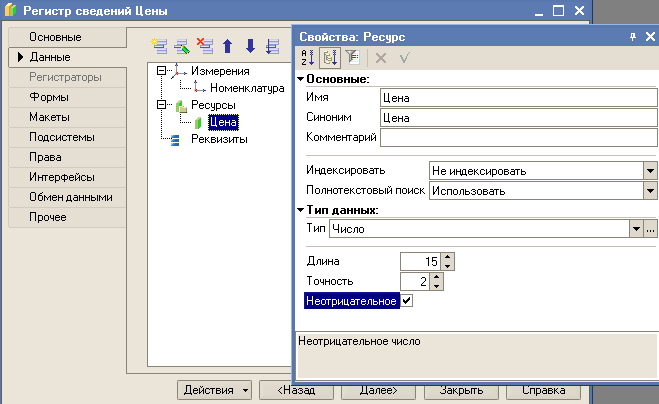
Task: Increase Длина with up spinner
Action: point(448,257)
